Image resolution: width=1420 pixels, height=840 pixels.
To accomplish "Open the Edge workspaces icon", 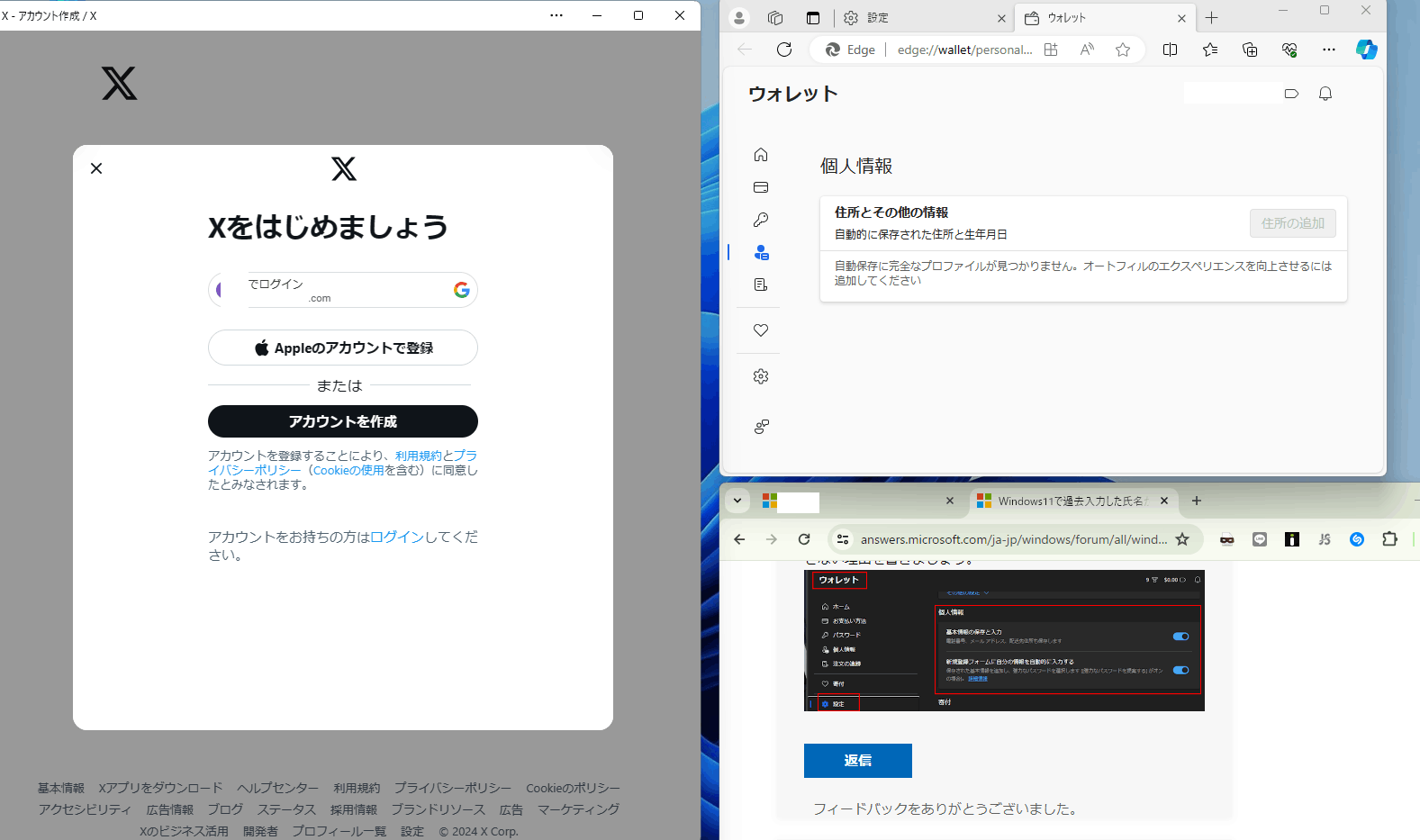I will coord(775,17).
